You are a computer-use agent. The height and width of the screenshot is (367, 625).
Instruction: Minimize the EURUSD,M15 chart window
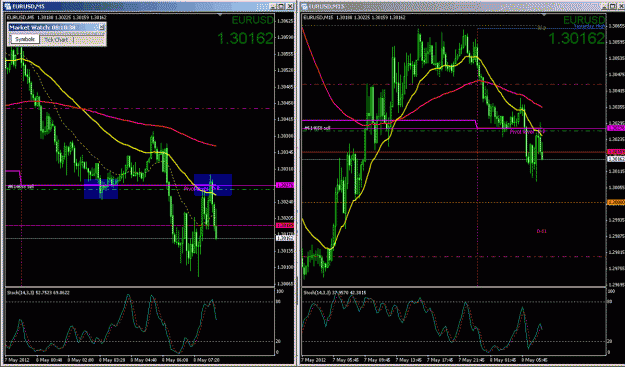(x=605, y=6)
